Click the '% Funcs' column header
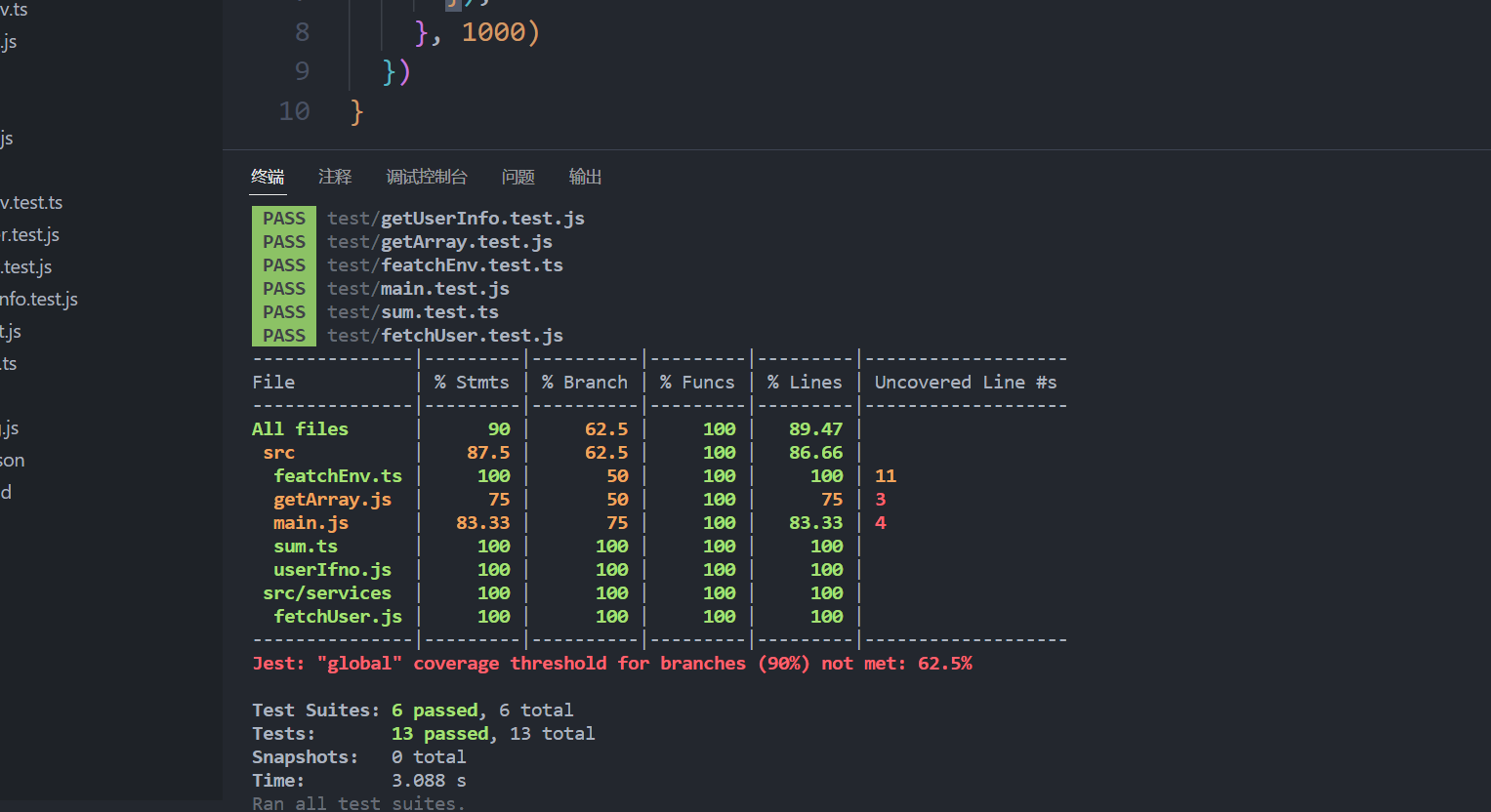The image size is (1491, 812). click(697, 383)
